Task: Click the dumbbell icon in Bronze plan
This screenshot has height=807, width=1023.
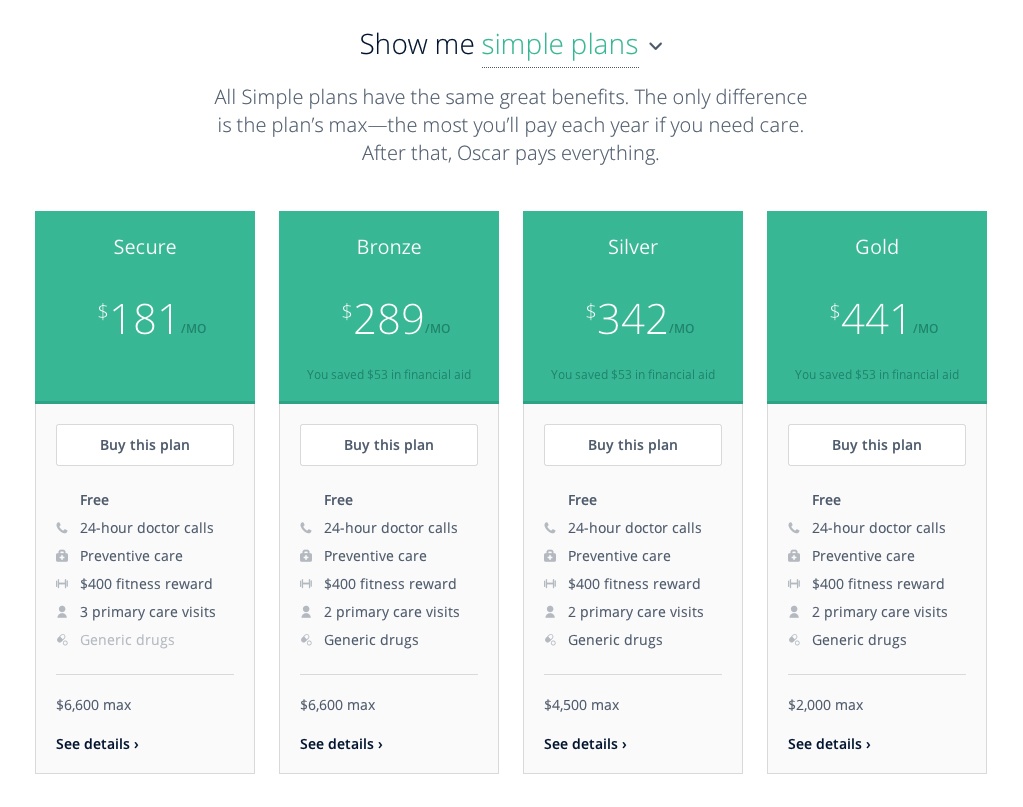Action: [x=306, y=584]
